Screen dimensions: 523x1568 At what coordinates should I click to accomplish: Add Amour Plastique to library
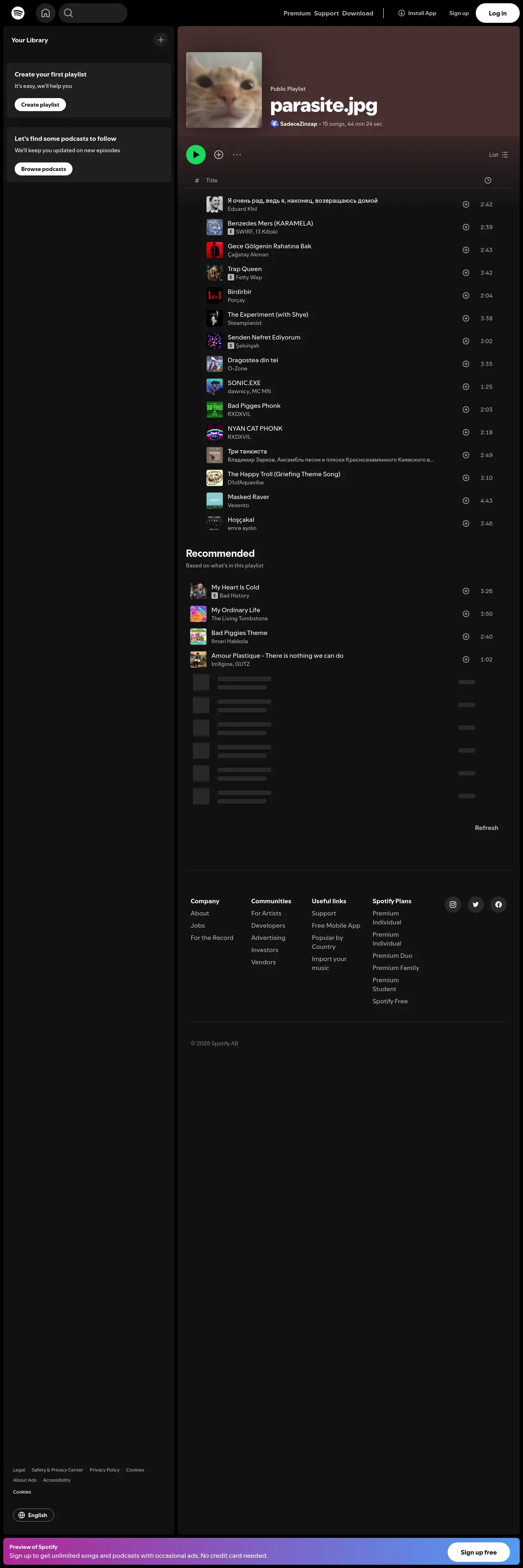pyautogui.click(x=466, y=660)
